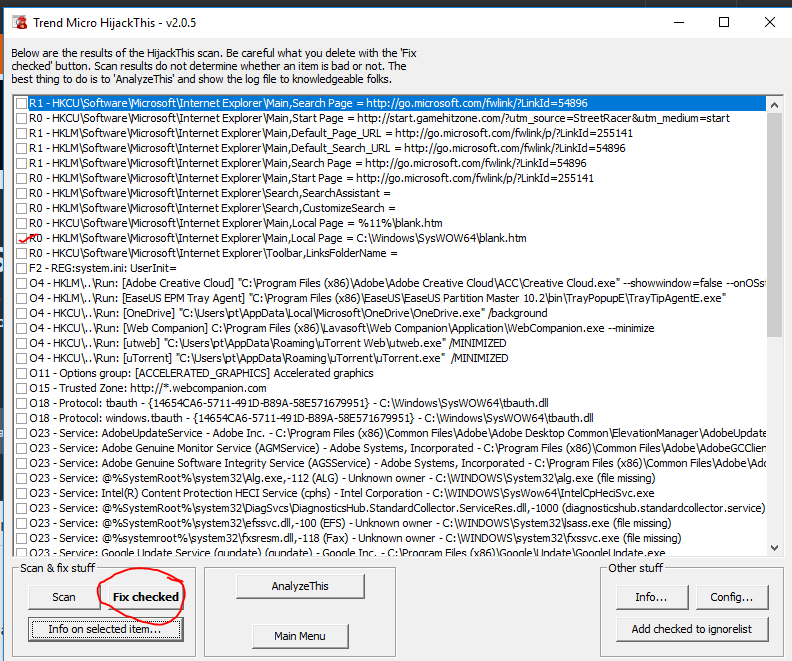Check the O18 Protocol tbauth entry checkbox
The image size is (792, 661).
(x=21, y=403)
